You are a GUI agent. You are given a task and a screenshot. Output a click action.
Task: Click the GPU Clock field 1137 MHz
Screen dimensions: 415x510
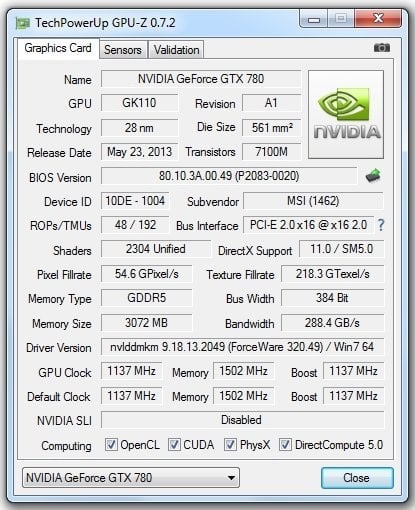(x=132, y=371)
